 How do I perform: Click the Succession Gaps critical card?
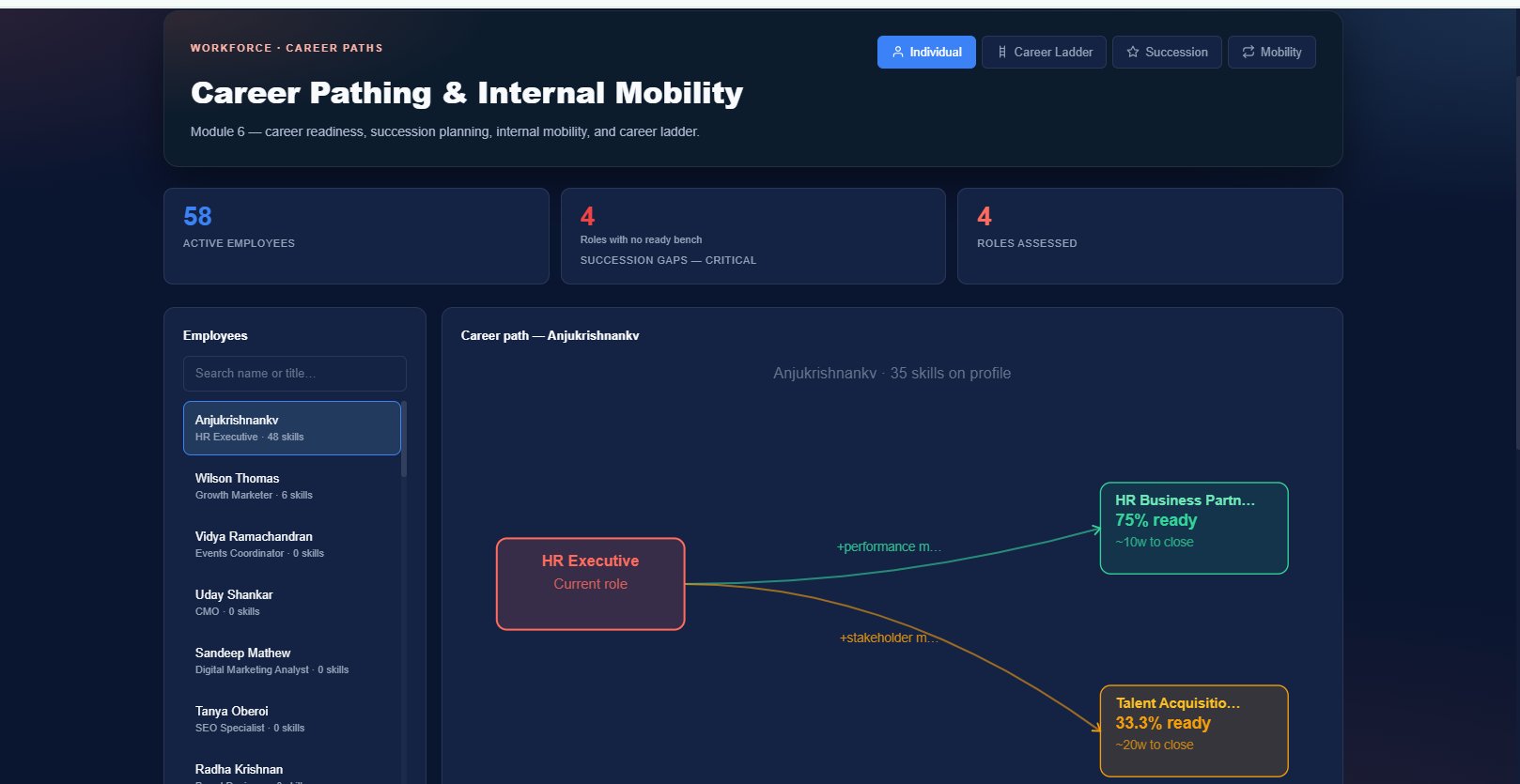[753, 236]
